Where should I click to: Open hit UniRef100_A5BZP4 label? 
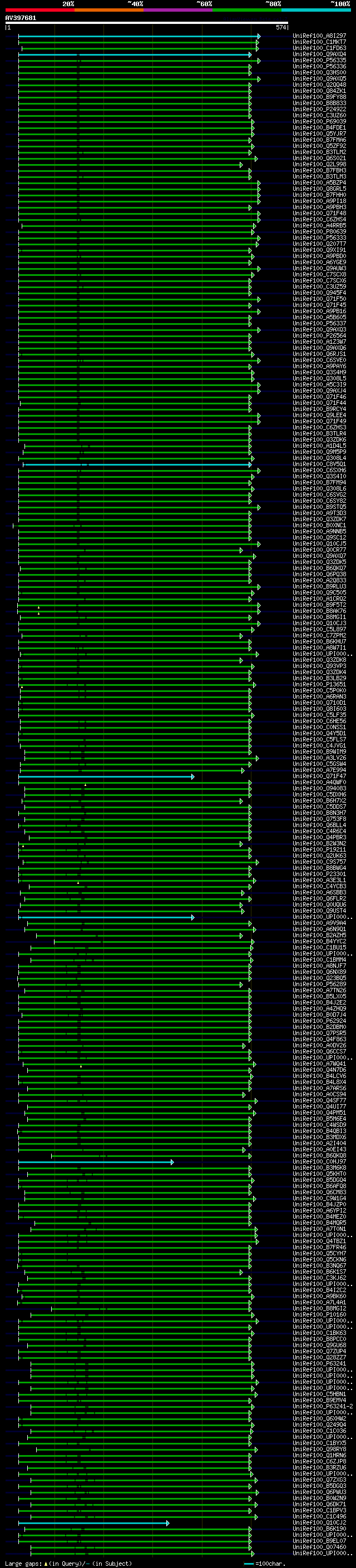[x=319, y=182]
